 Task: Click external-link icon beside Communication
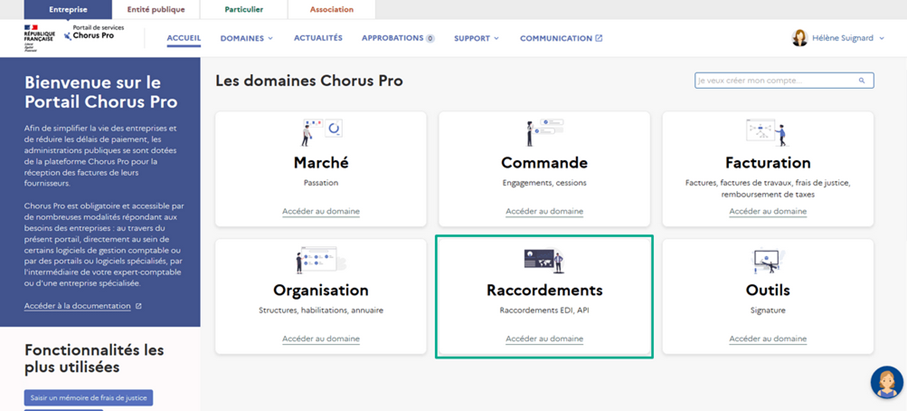click(599, 38)
